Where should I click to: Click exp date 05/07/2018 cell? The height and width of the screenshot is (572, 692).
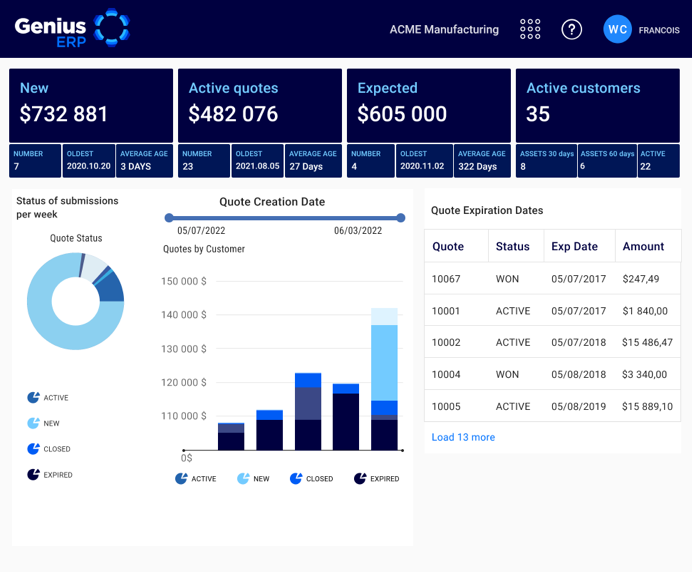(x=579, y=342)
